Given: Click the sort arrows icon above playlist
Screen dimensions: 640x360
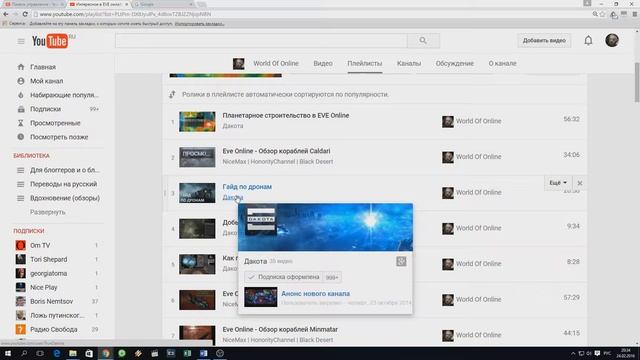Looking at the screenshot, I should coord(172,94).
